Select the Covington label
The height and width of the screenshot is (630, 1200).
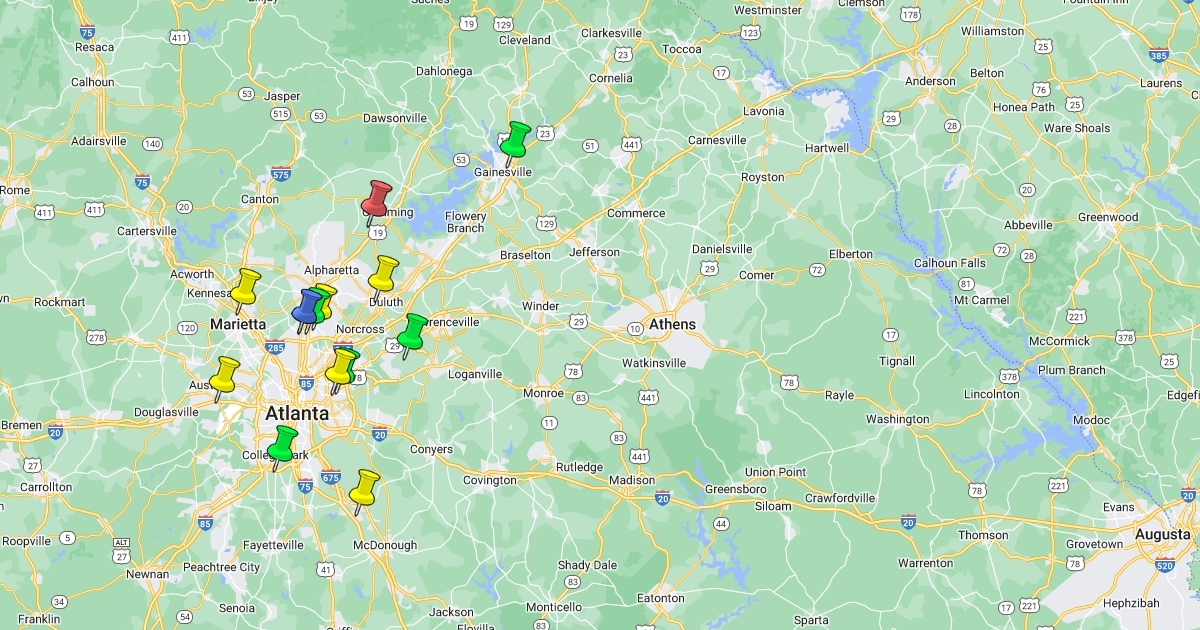tap(490, 480)
